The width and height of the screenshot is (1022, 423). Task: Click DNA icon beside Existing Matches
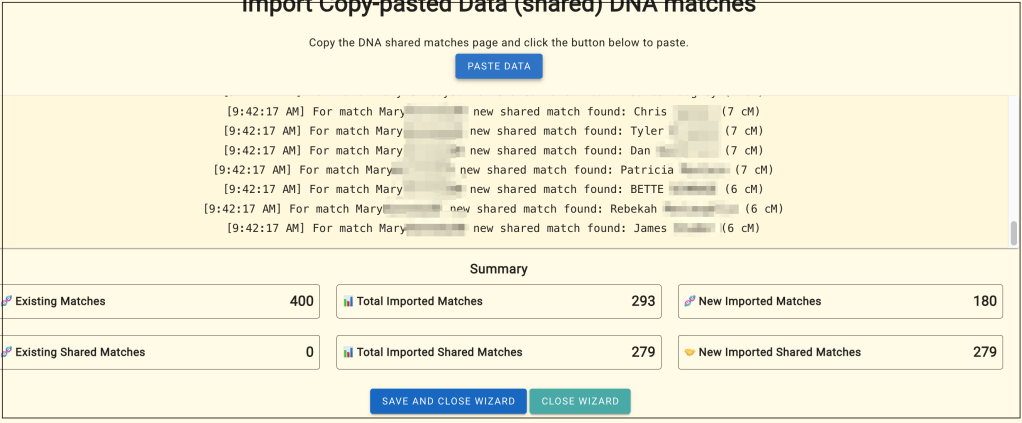[7, 301]
